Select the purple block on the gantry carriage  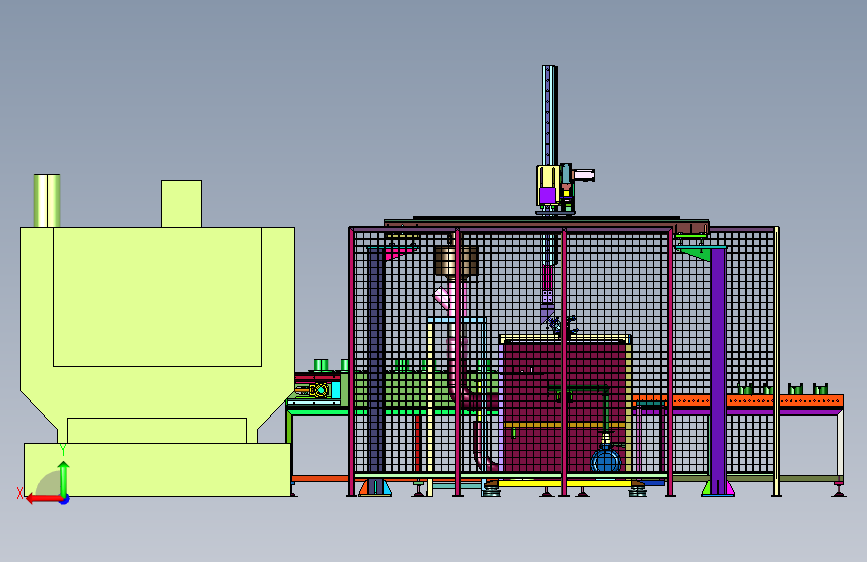tap(547, 195)
